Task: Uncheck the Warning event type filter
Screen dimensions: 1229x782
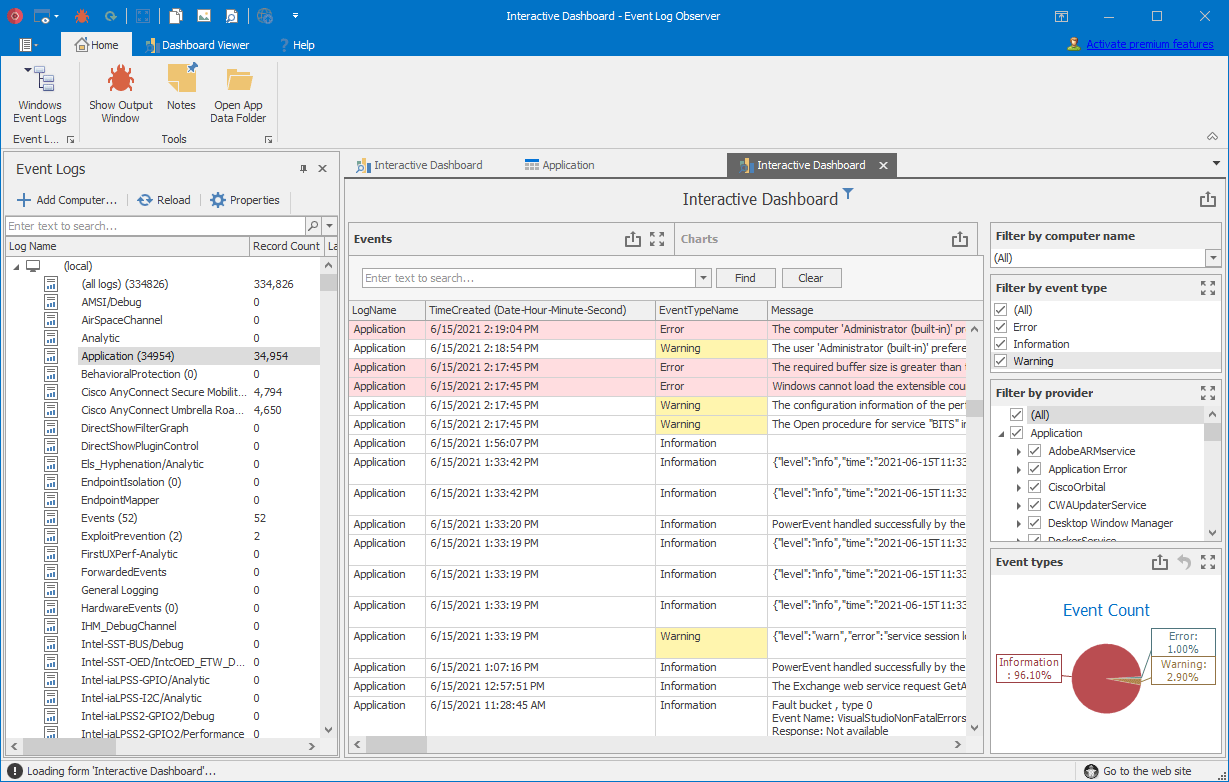Action: coord(1001,361)
